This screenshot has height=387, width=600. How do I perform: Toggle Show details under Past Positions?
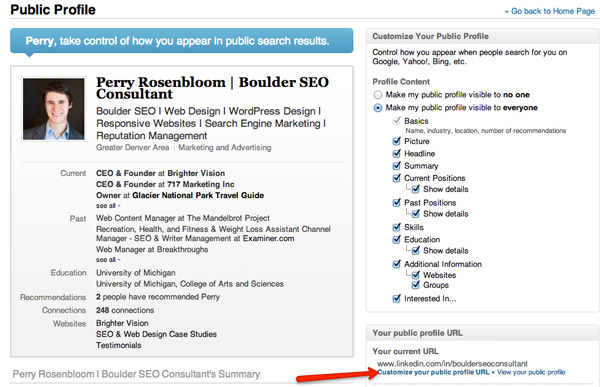click(x=416, y=214)
